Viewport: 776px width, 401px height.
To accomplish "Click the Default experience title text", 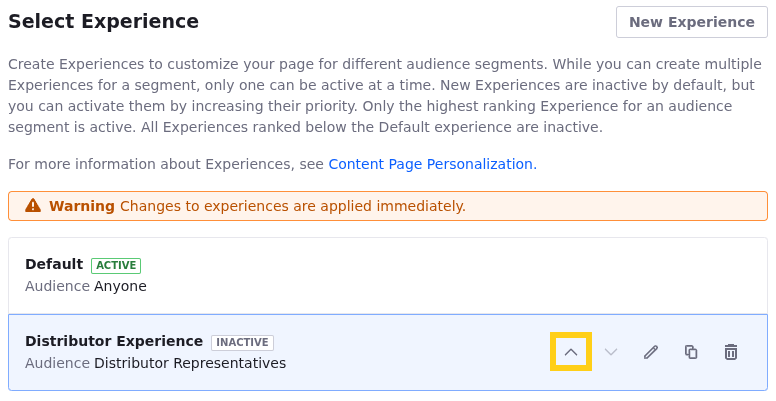I will pyautogui.click(x=54, y=264).
